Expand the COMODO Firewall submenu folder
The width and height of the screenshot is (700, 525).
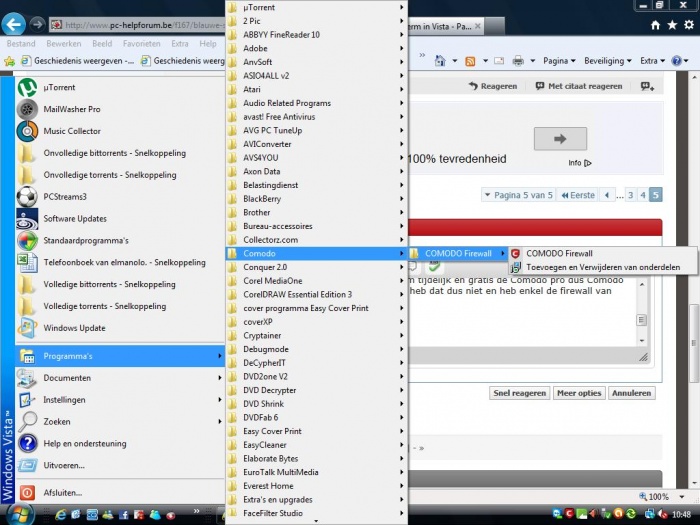[458, 254]
